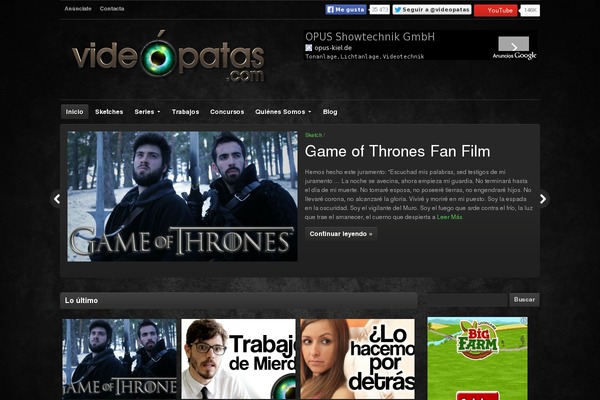Click the Anuncios Google label
The height and width of the screenshot is (400, 600).
(514, 56)
